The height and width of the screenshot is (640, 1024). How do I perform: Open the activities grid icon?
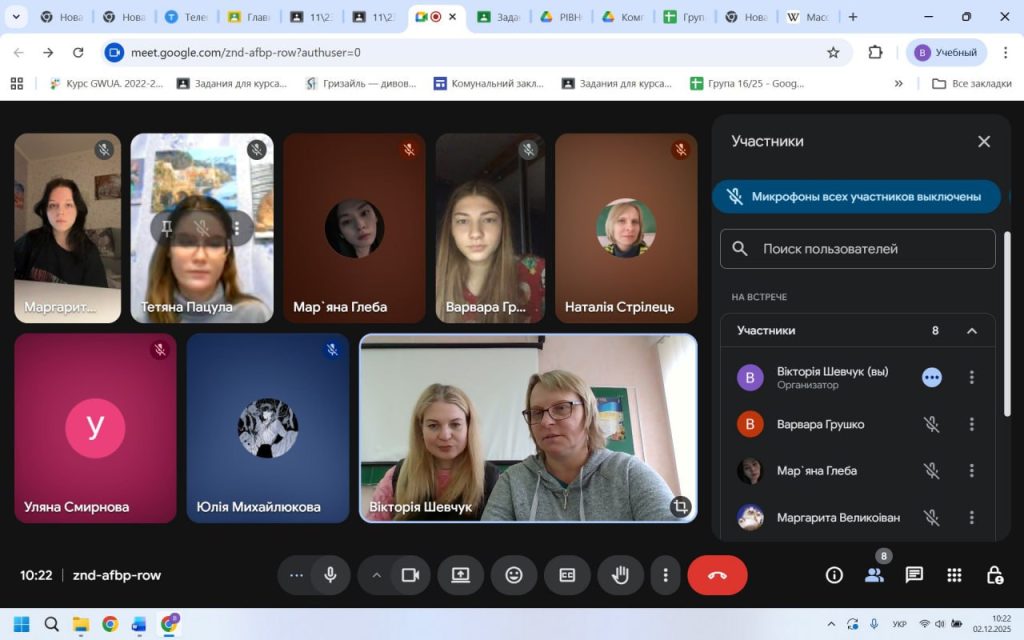pyautogui.click(x=954, y=575)
